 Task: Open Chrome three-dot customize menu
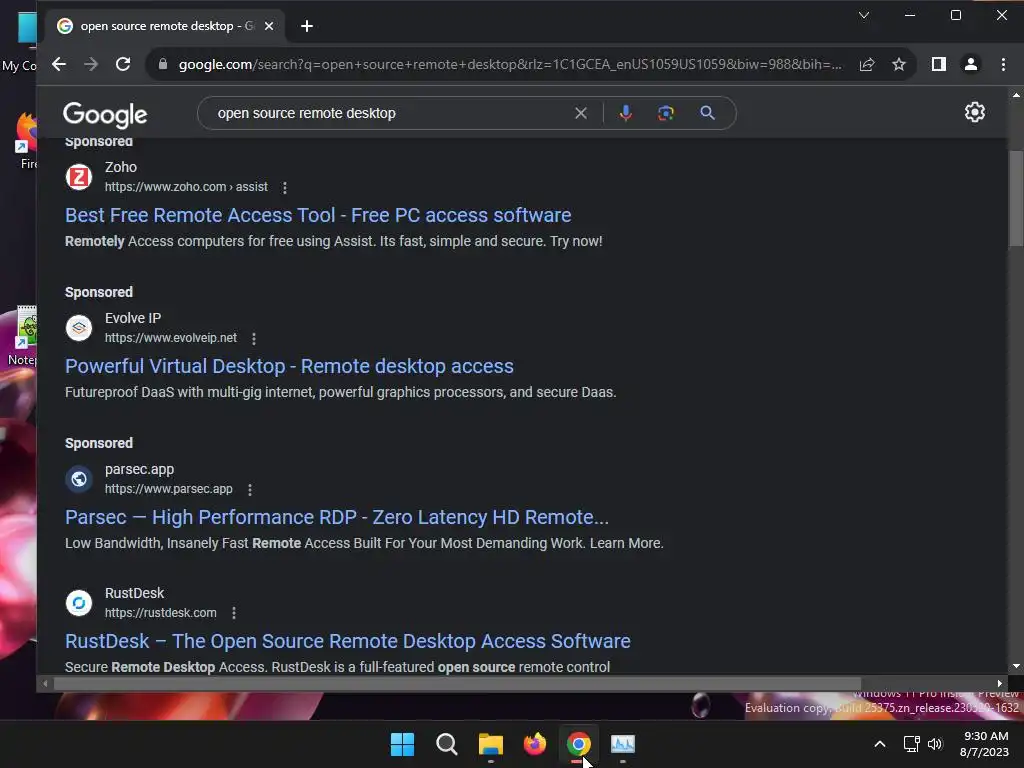(1003, 64)
